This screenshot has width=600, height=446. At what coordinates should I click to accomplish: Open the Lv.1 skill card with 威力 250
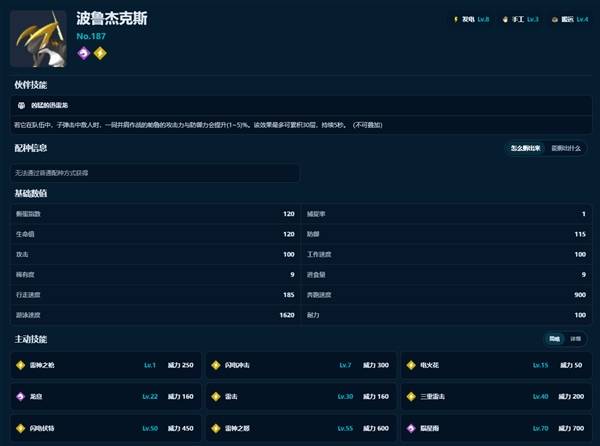(x=106, y=365)
